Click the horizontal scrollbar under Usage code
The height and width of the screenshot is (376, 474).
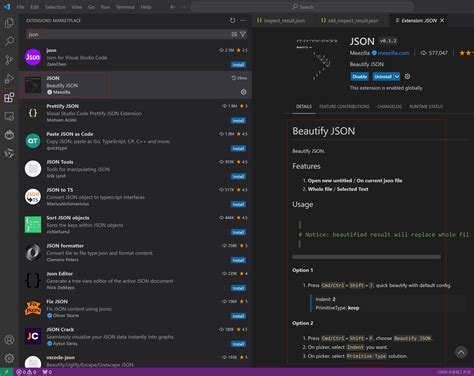[x=366, y=257]
